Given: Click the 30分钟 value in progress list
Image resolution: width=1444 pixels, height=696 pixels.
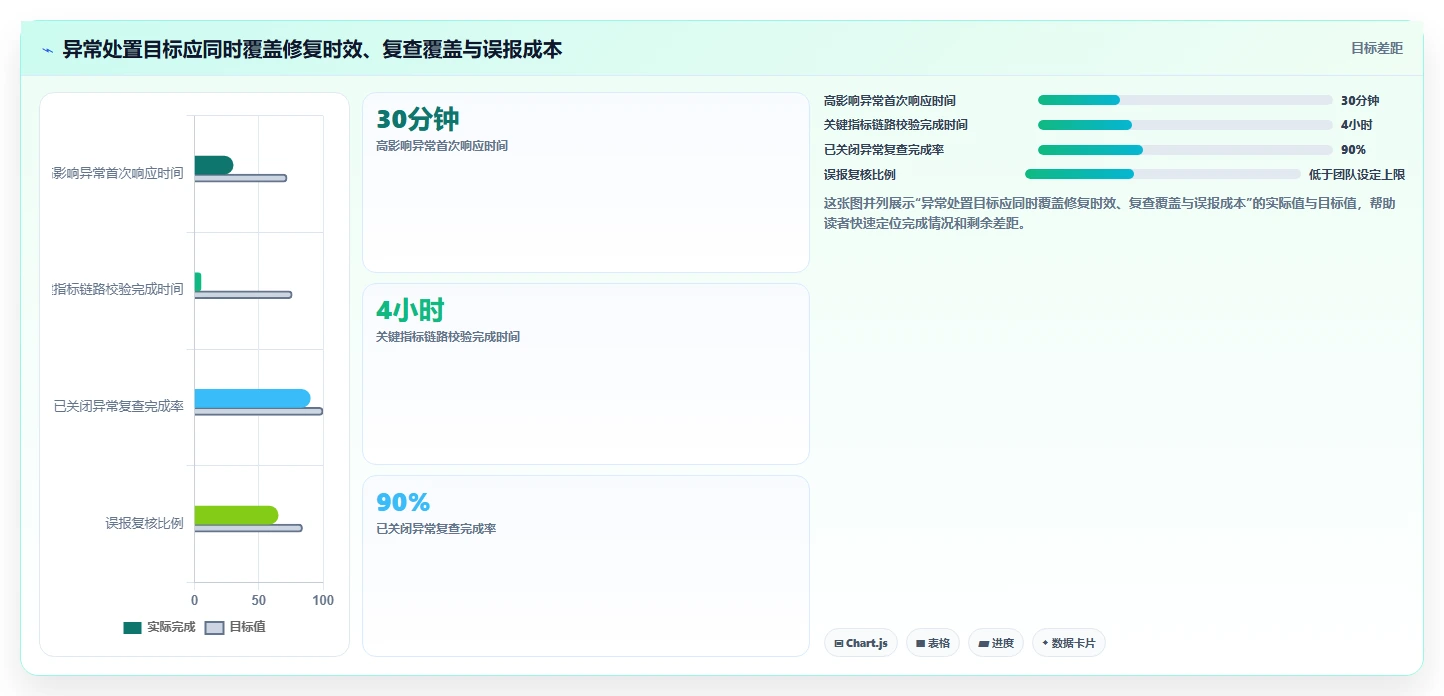Looking at the screenshot, I should click(1360, 100).
